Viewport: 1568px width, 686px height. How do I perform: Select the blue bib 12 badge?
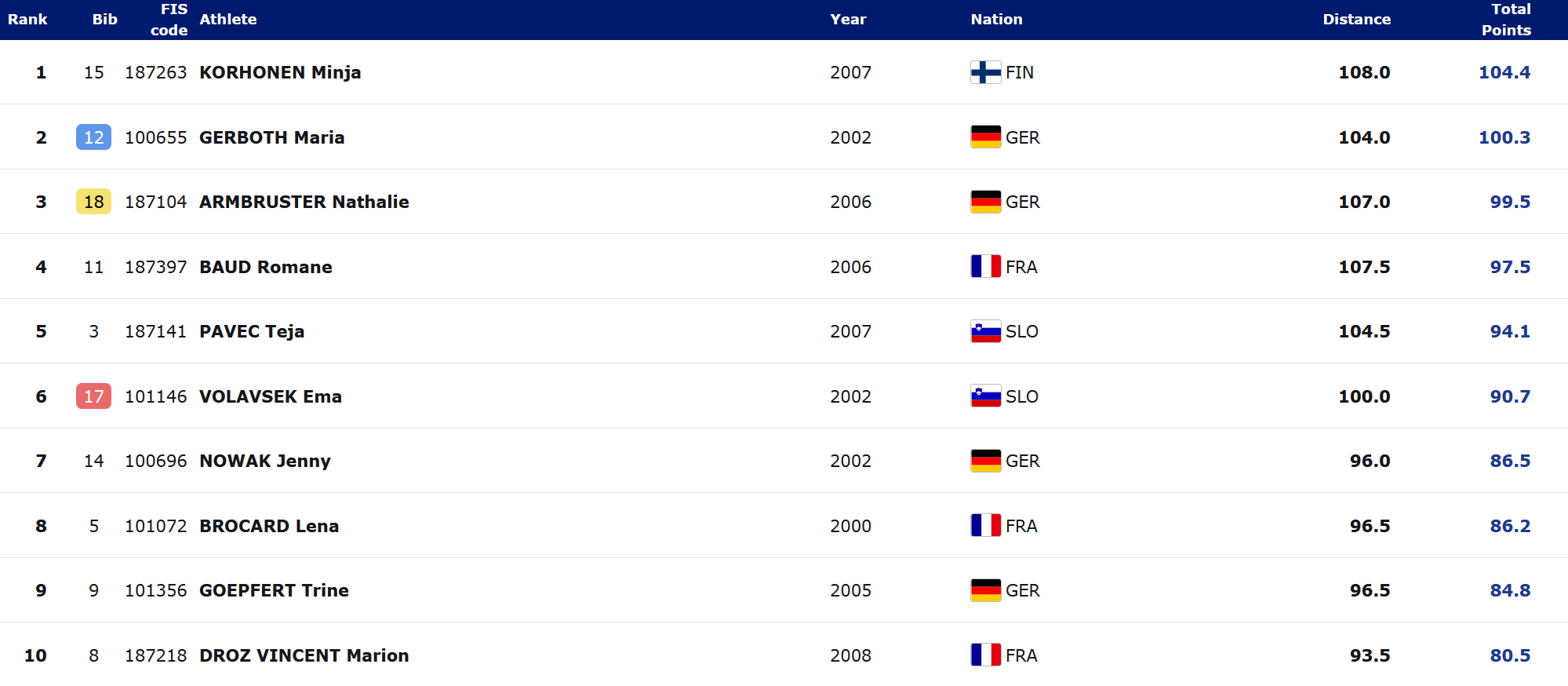click(93, 137)
